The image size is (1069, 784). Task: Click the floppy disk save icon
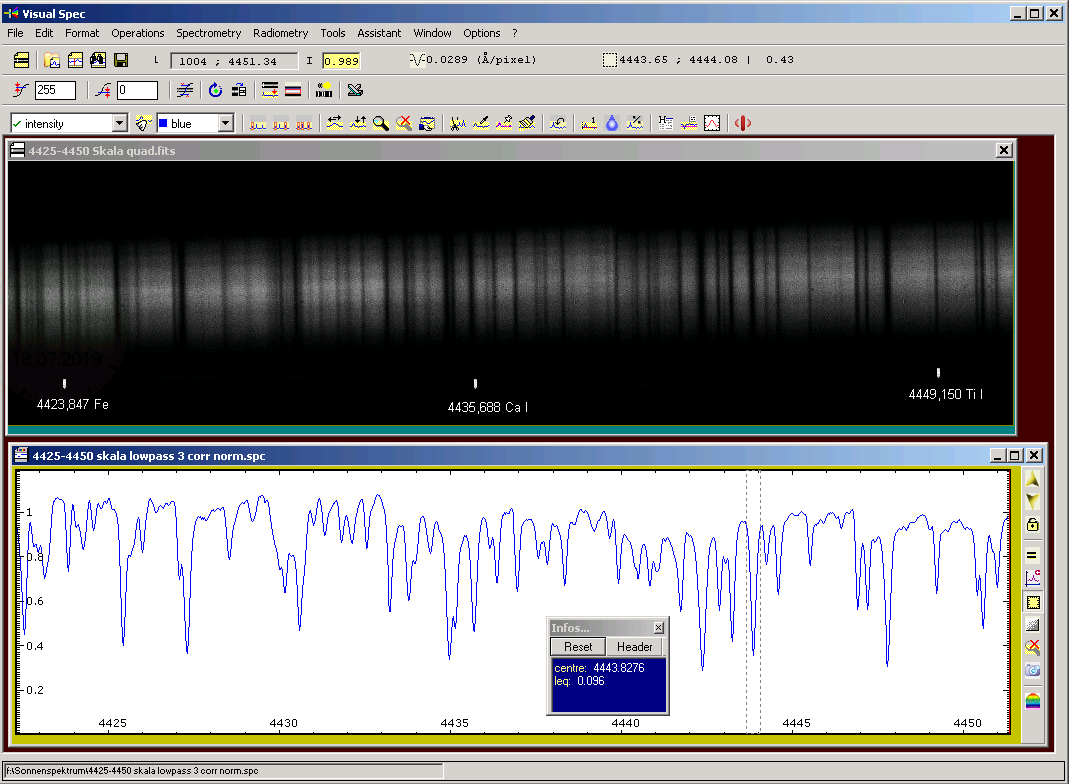pos(121,61)
